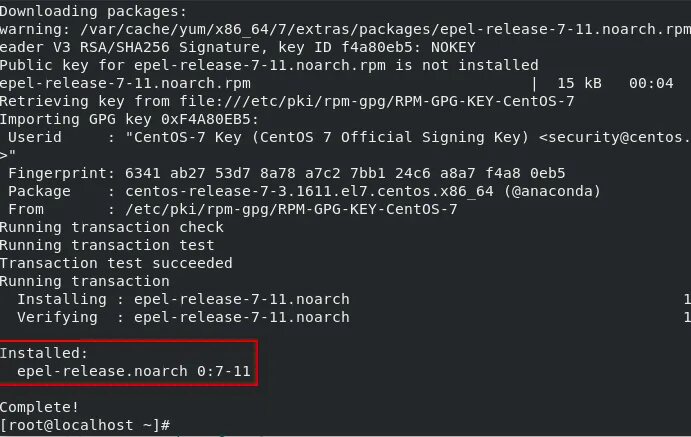This screenshot has width=691, height=437.
Task: Select the epel-release.noarch 0:7-11 installed entry
Action: pyautogui.click(x=133, y=371)
